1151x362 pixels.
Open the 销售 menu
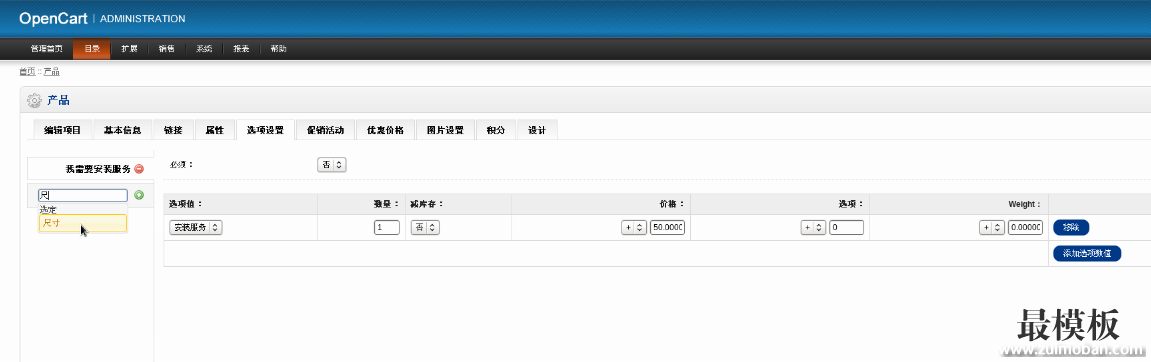(x=167, y=49)
